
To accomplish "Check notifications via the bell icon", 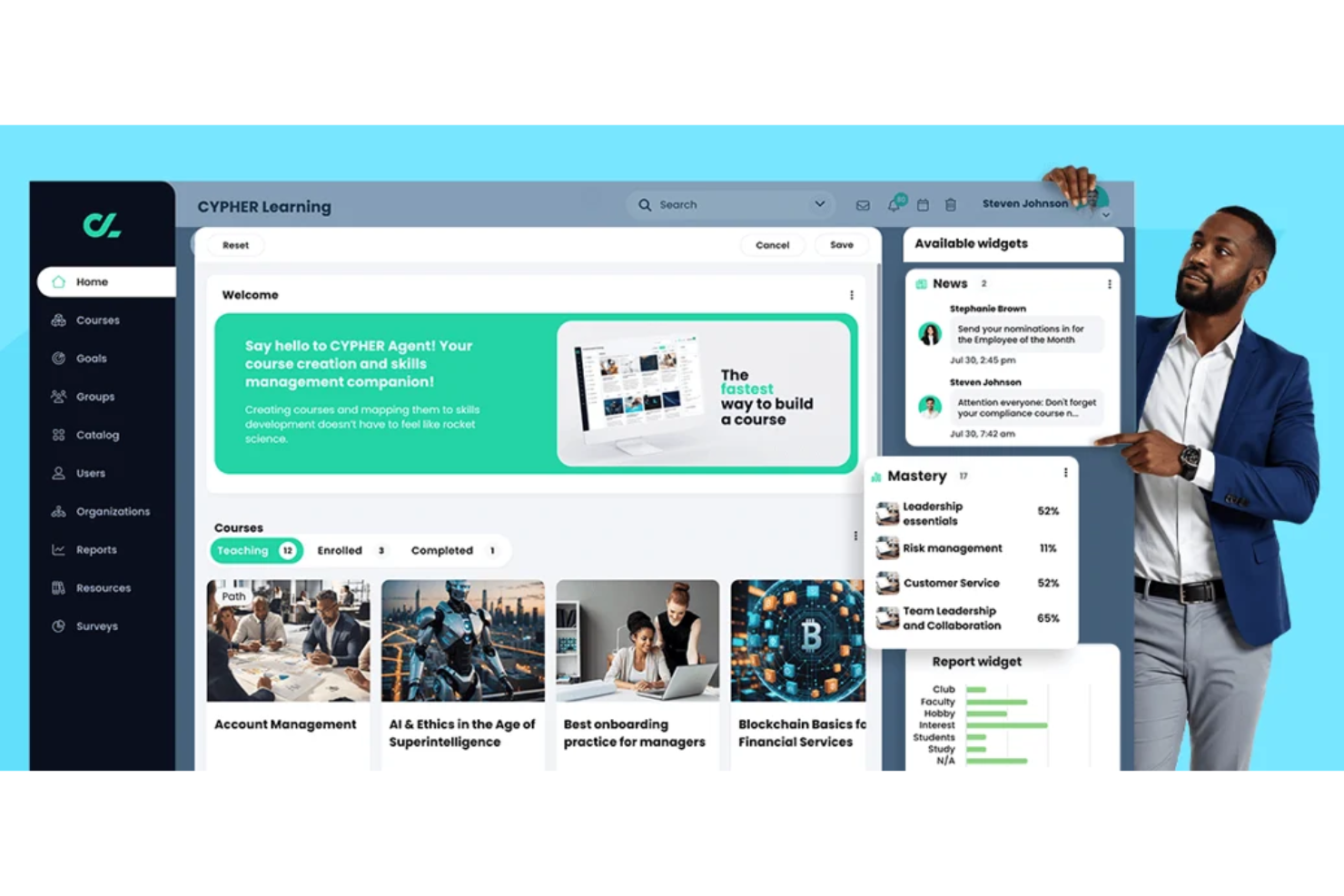I will (894, 205).
